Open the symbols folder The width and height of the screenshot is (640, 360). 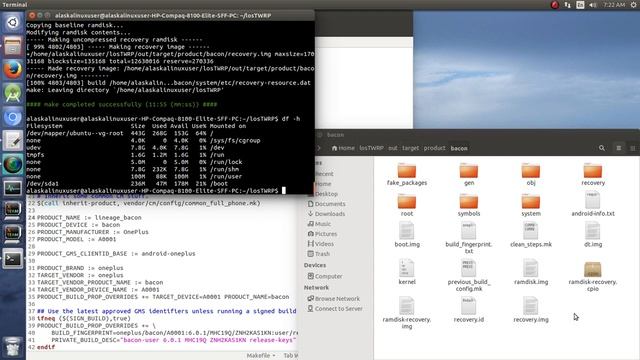[x=469, y=205]
